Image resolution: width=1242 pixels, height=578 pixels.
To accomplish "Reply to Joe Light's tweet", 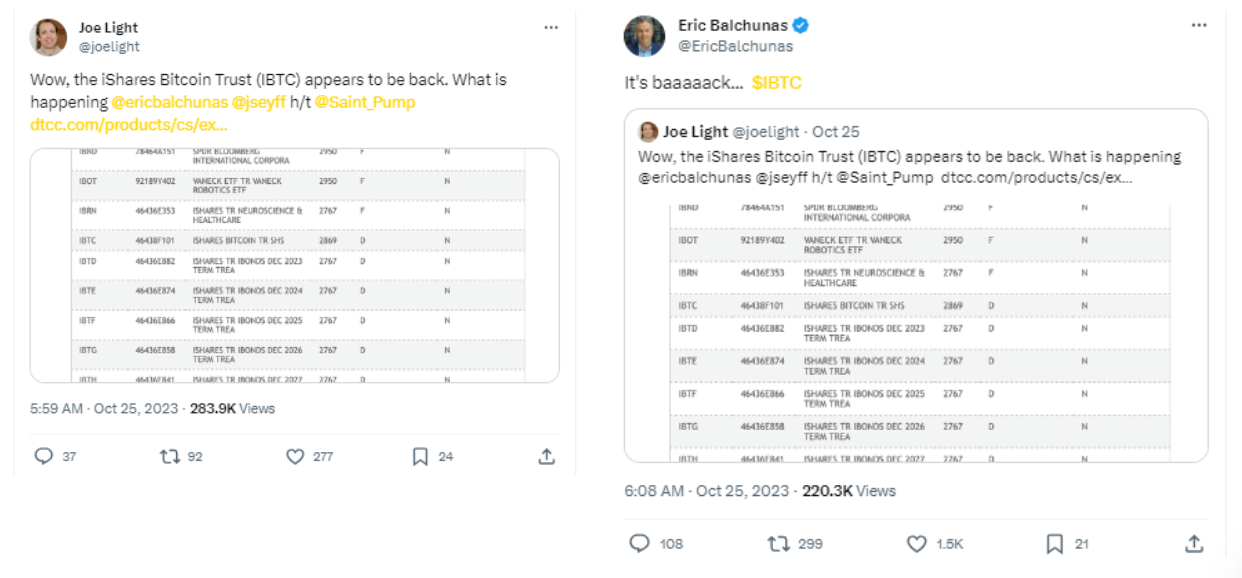I will click(x=44, y=456).
